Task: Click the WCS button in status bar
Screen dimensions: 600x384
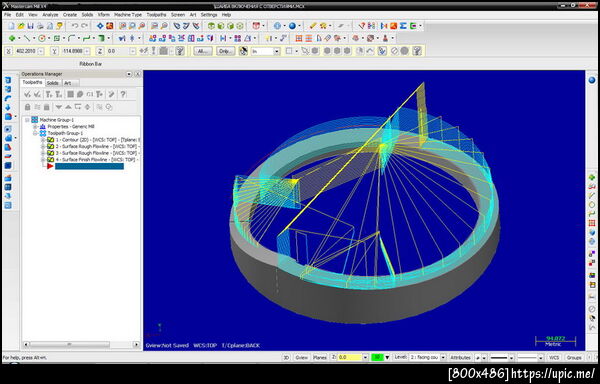Action: 554,358
